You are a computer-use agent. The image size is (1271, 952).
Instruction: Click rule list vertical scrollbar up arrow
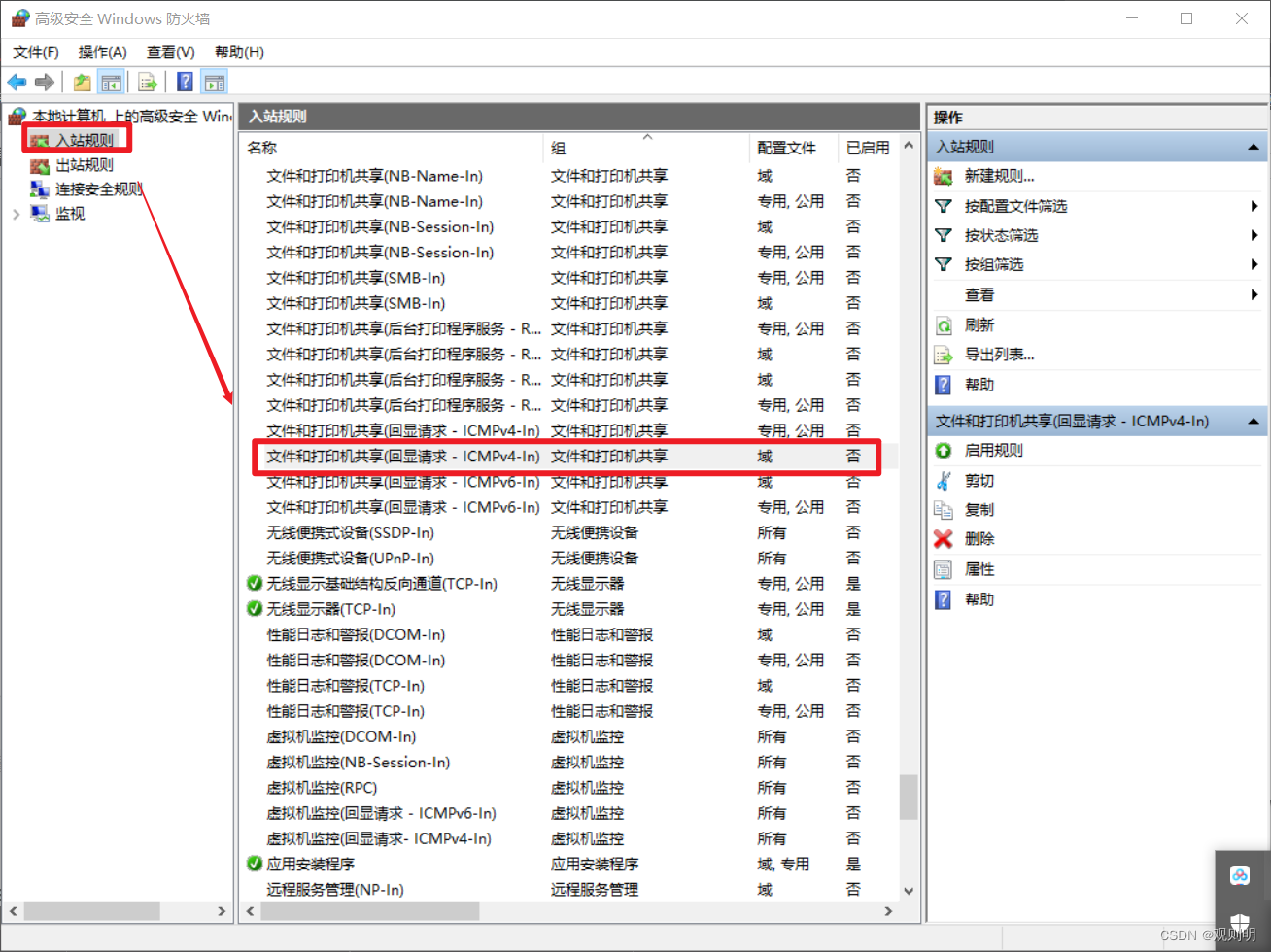(909, 146)
